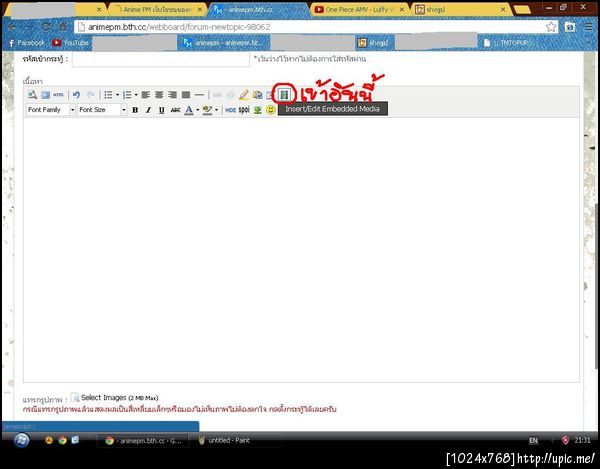Reload the page

pyautogui.click(x=46, y=27)
